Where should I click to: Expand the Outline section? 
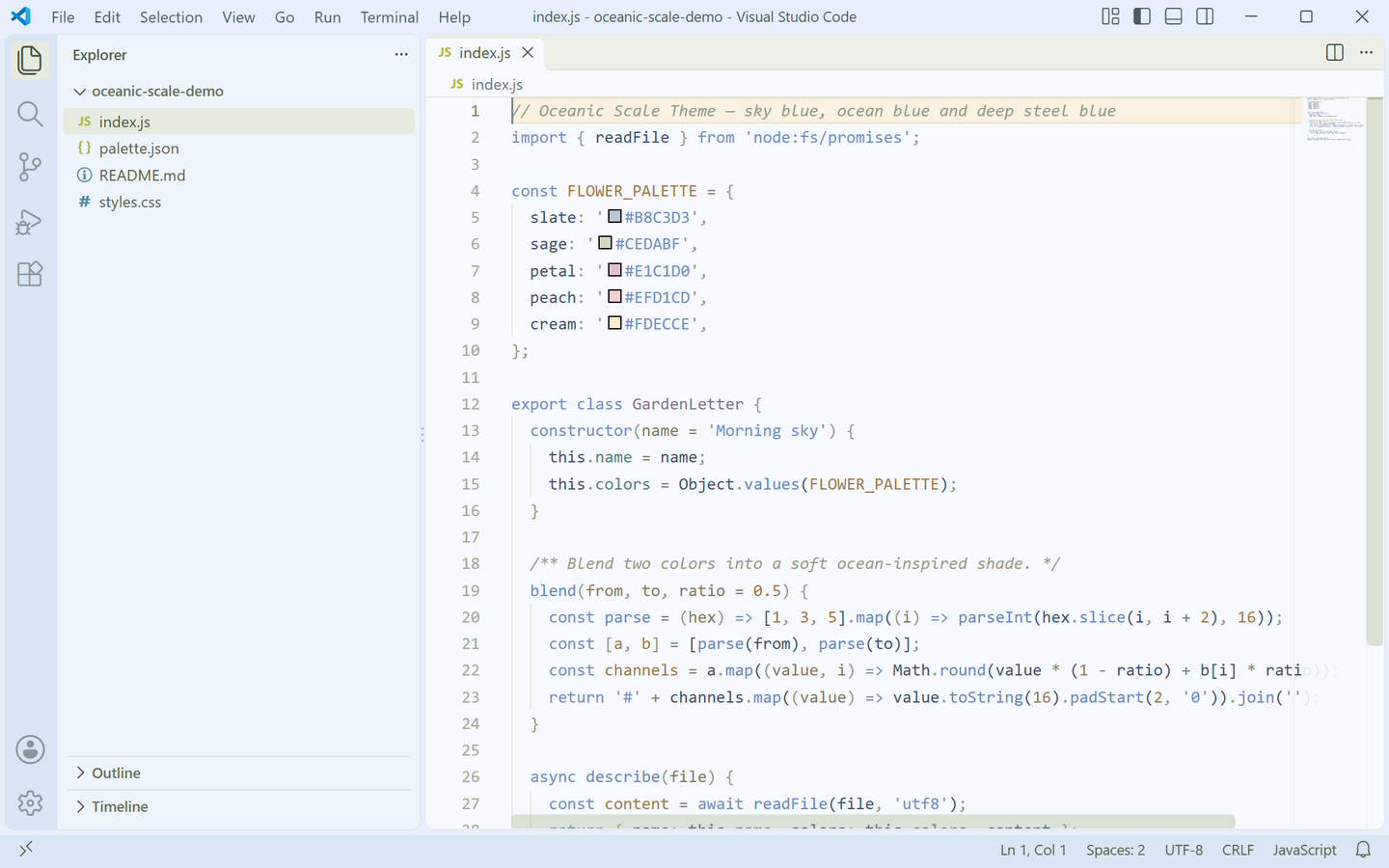(239, 773)
